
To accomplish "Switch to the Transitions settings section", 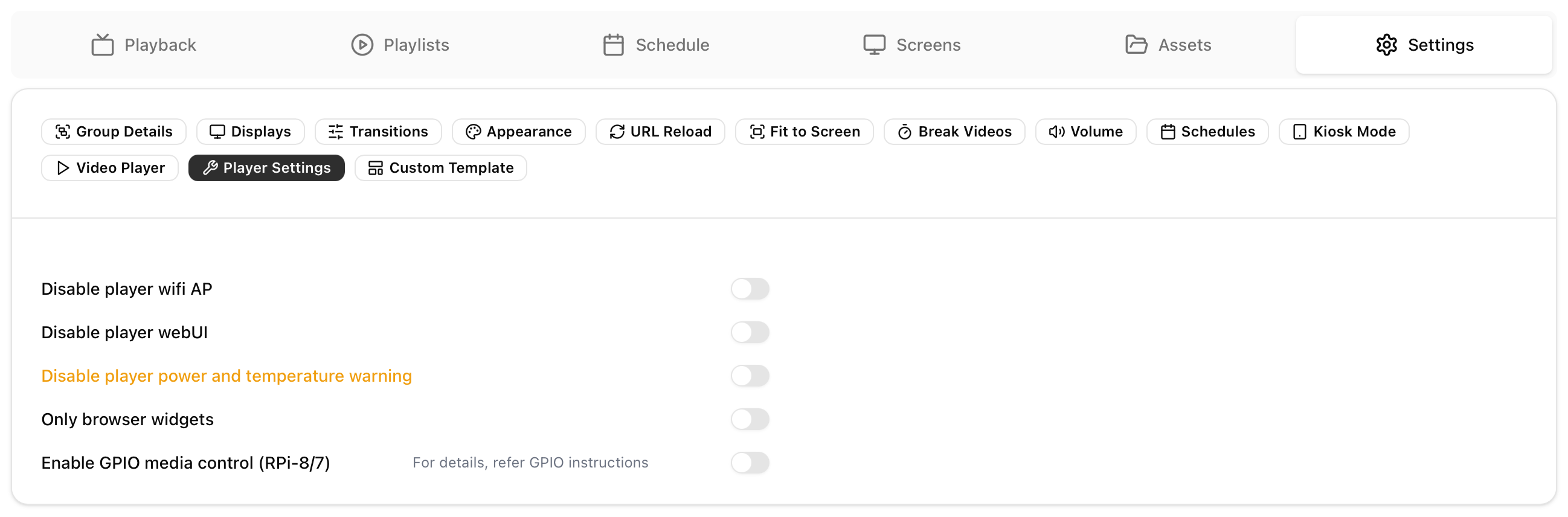I will pyautogui.click(x=378, y=132).
